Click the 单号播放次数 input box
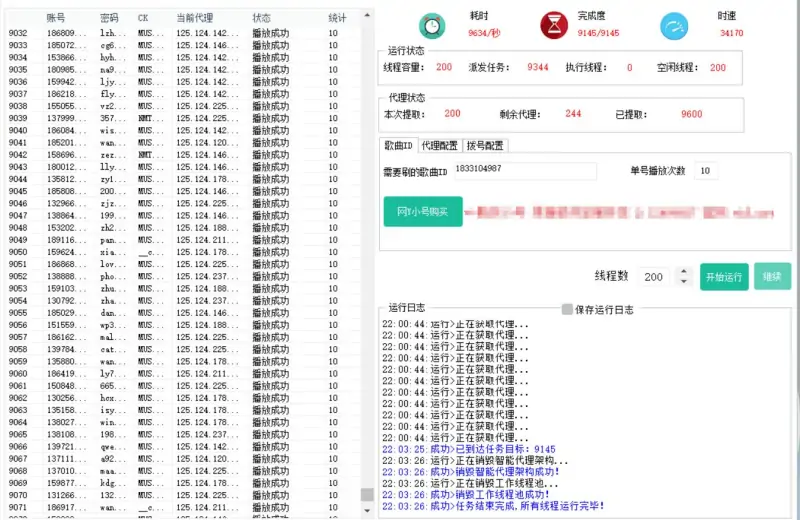Image resolution: width=800 pixels, height=520 pixels. click(x=706, y=171)
